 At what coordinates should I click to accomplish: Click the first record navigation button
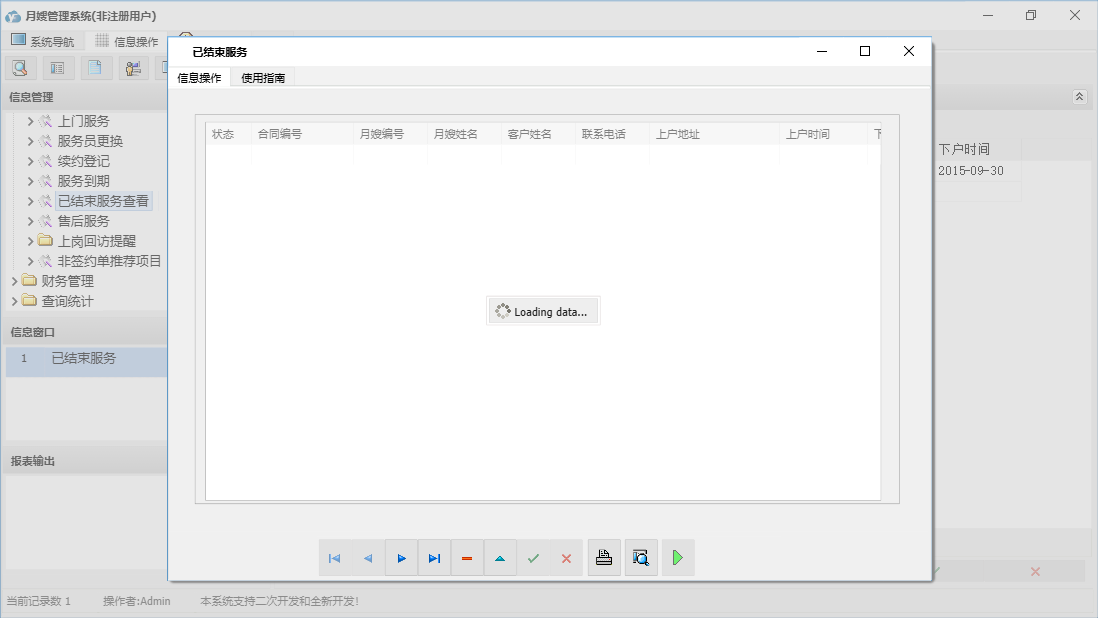point(335,558)
